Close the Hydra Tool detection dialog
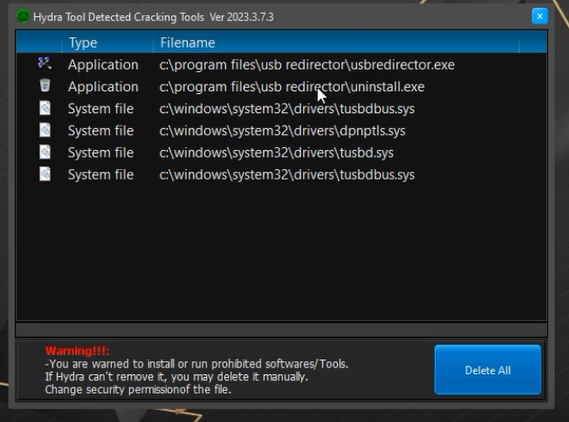569x422 pixels. tap(540, 16)
